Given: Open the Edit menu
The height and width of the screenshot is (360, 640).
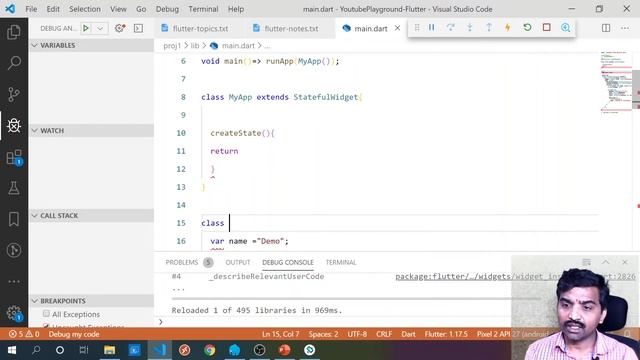Looking at the screenshot, I should (53, 9).
